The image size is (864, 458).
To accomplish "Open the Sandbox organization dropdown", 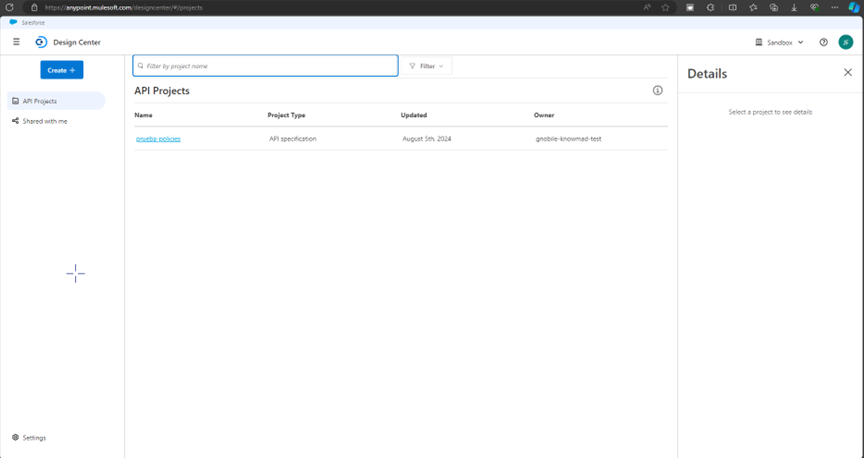I will point(779,42).
